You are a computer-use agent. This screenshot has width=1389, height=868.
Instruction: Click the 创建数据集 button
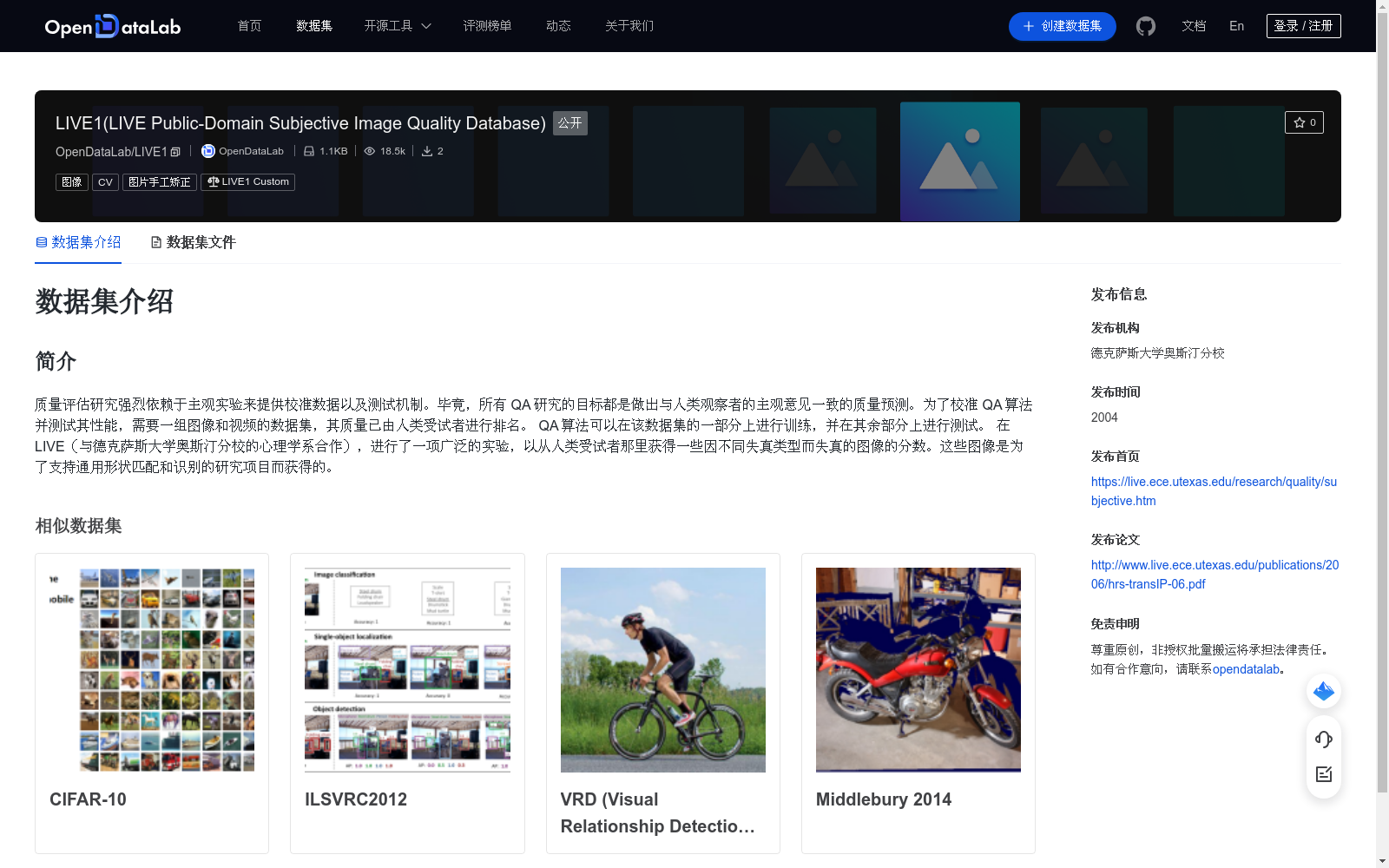(x=1063, y=26)
